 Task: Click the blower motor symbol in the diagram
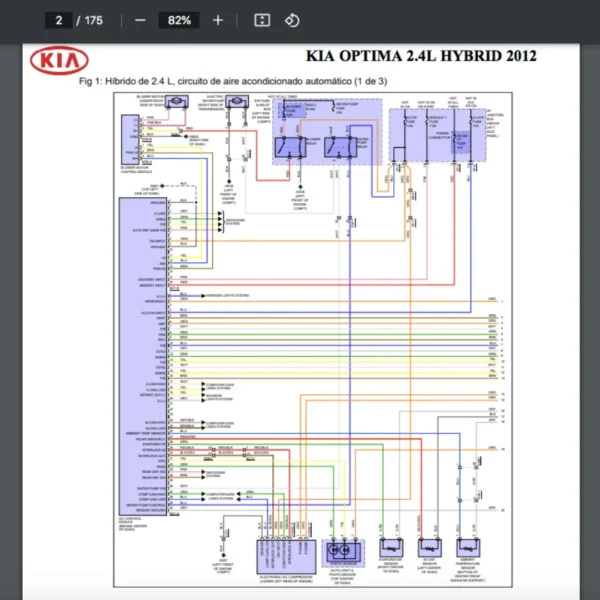pos(176,101)
